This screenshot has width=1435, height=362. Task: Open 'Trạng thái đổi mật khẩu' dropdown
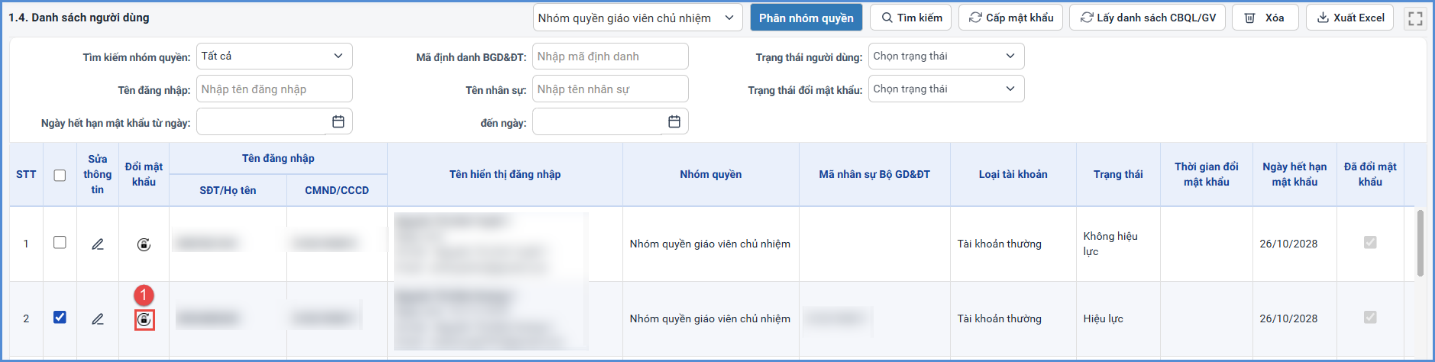[x=946, y=89]
